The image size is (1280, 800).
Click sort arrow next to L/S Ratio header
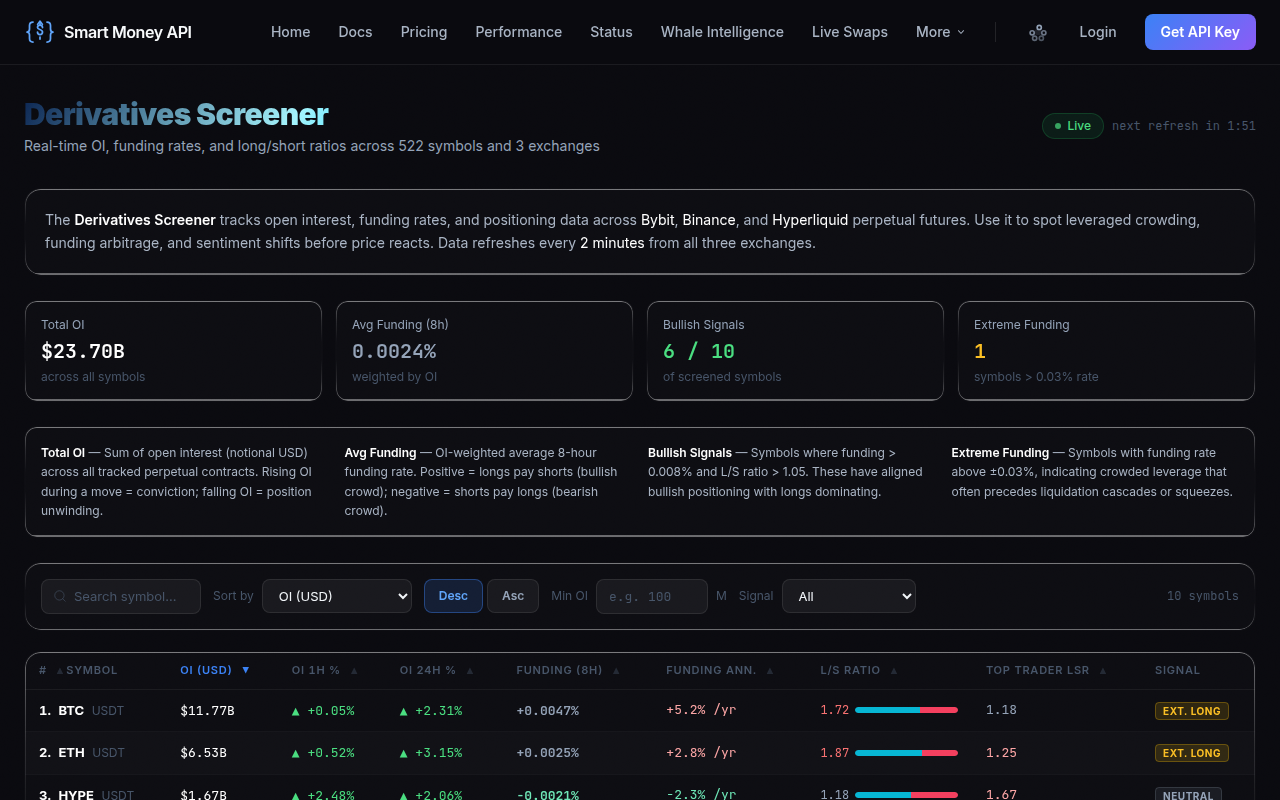(x=894, y=671)
